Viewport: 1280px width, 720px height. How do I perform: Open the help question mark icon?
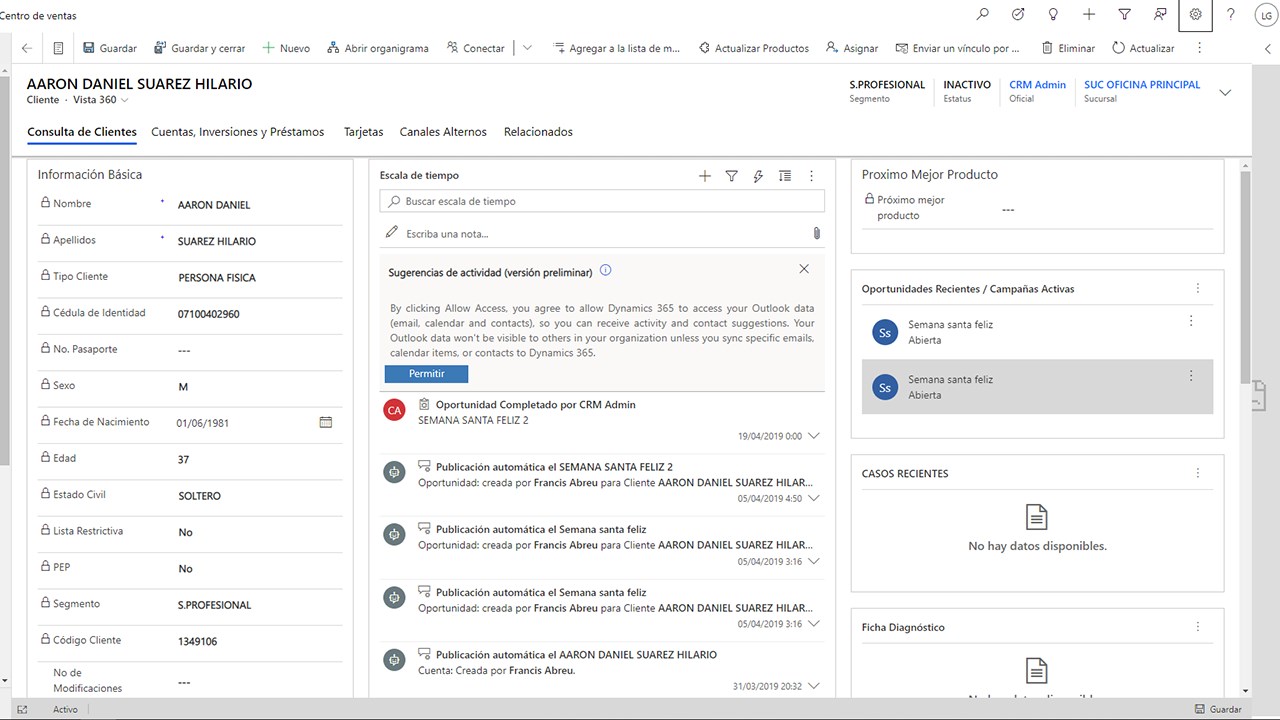click(x=1231, y=15)
